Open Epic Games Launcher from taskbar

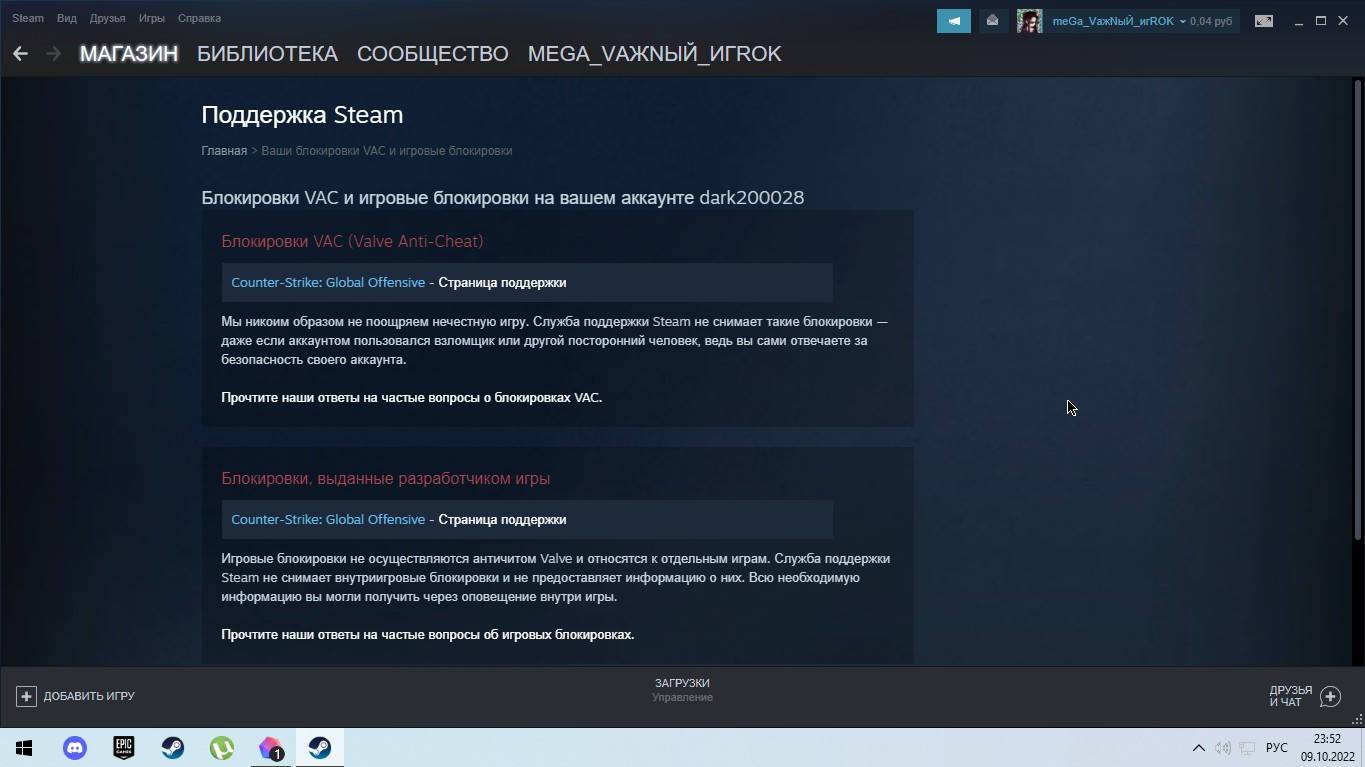(x=123, y=748)
